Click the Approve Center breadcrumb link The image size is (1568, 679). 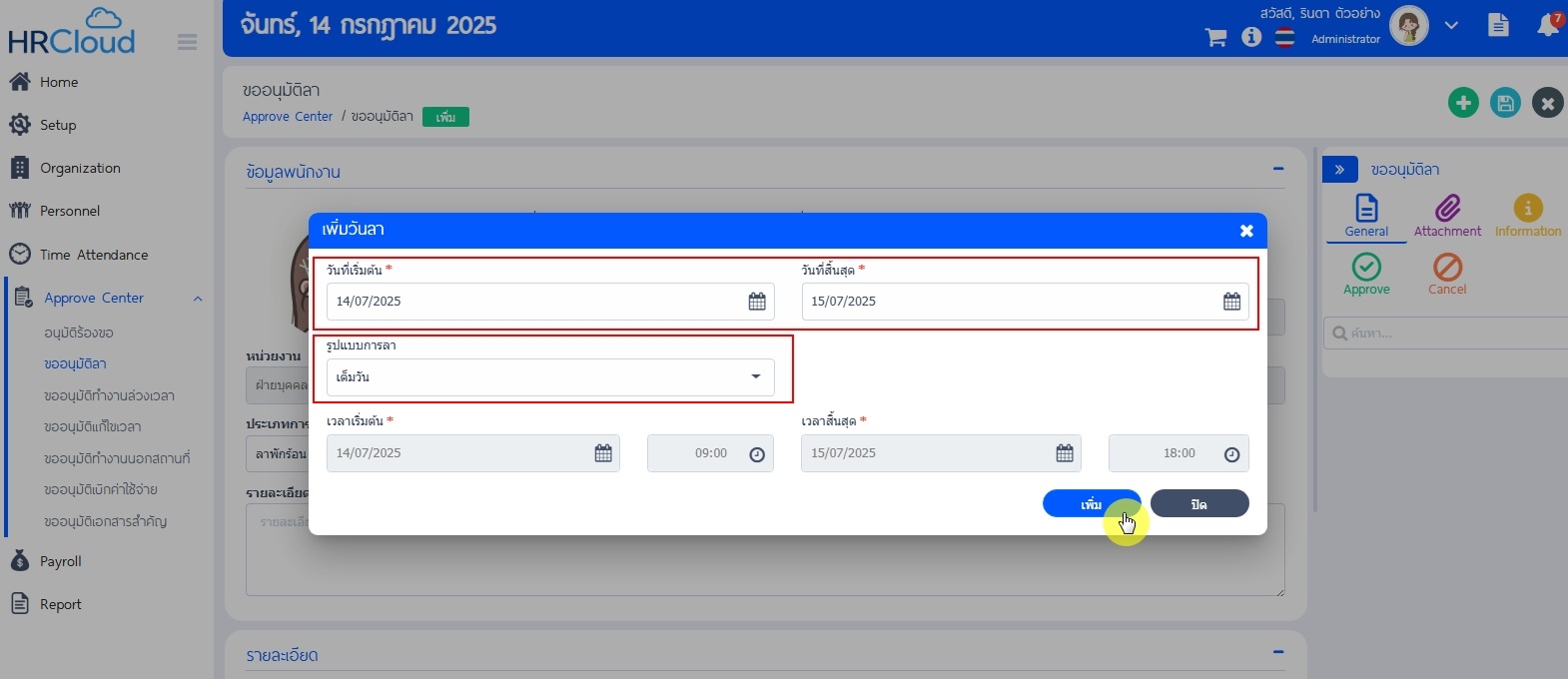tap(288, 117)
